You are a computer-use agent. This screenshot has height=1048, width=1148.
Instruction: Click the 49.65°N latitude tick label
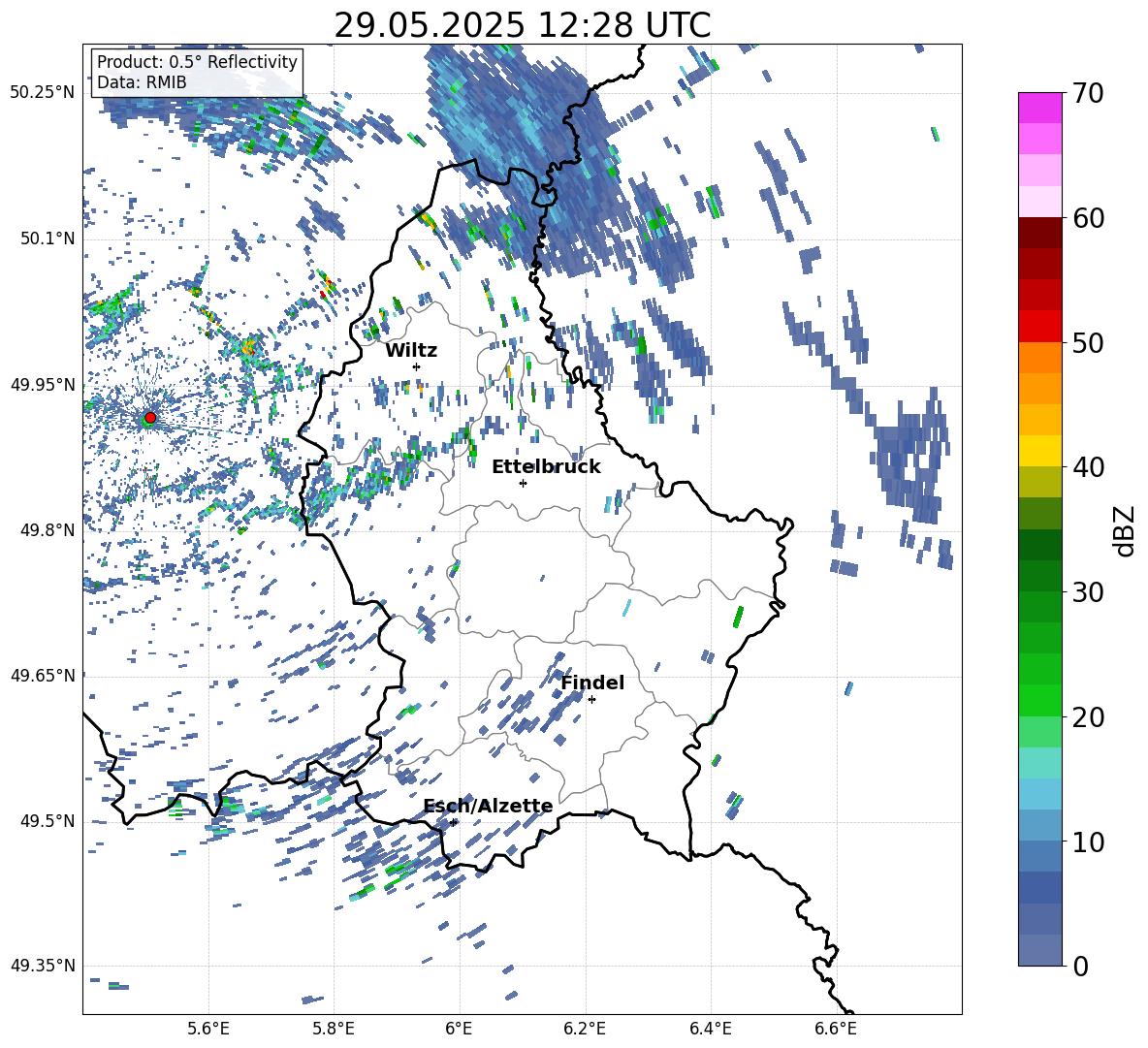(43, 675)
